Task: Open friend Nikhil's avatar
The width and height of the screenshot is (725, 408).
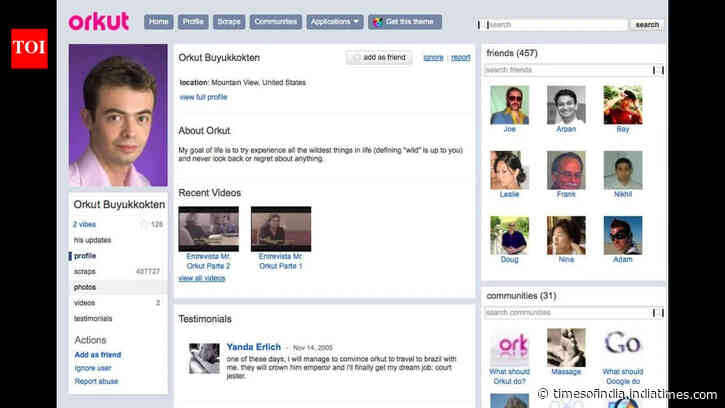Action: tap(623, 170)
